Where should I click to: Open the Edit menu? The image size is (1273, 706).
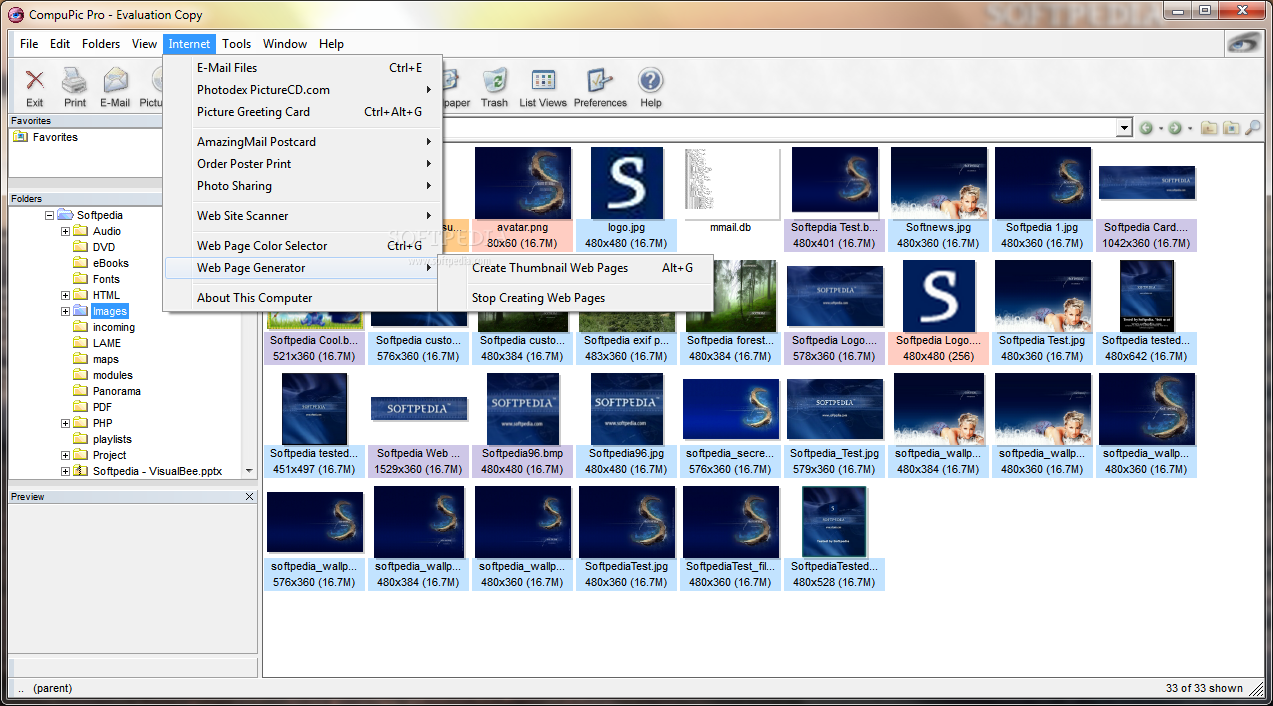(x=60, y=44)
